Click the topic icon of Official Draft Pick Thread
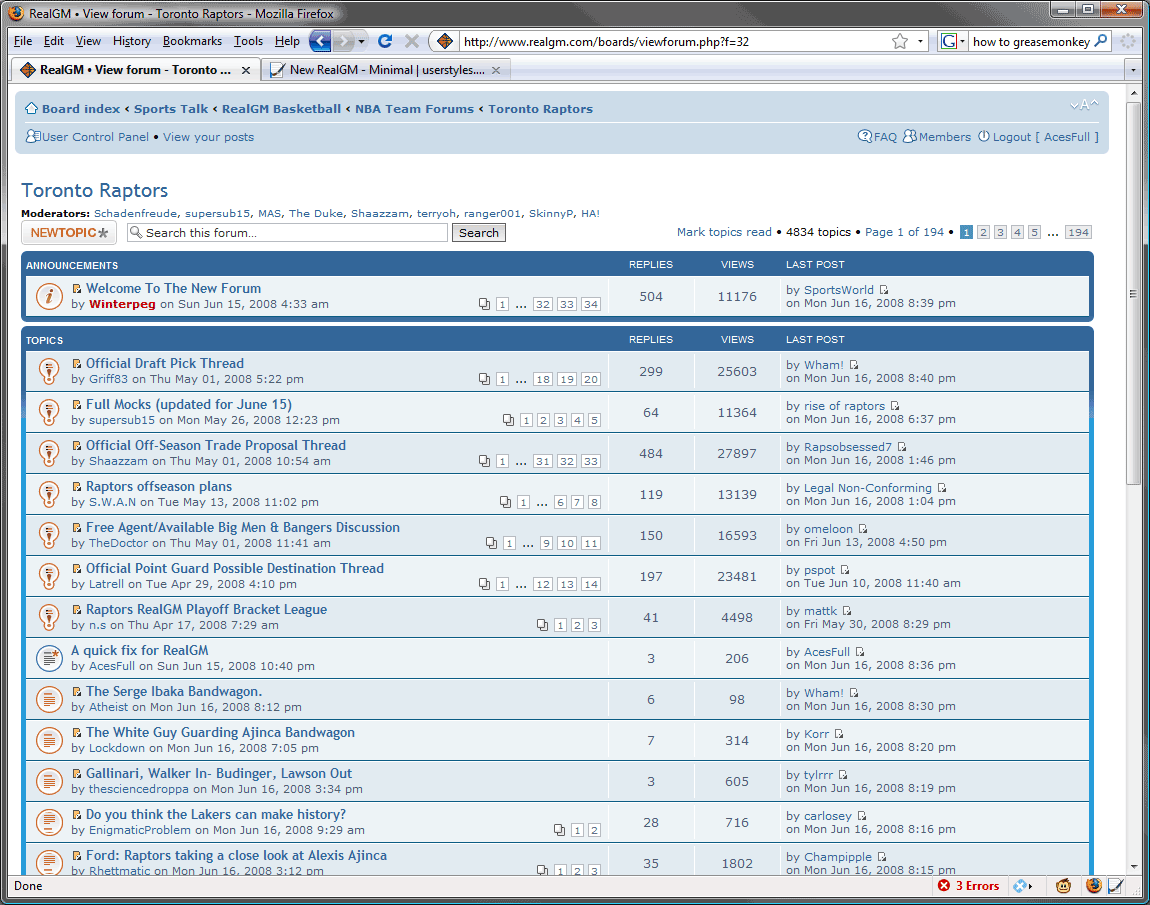Screen dimensions: 1150x905 click(49, 371)
